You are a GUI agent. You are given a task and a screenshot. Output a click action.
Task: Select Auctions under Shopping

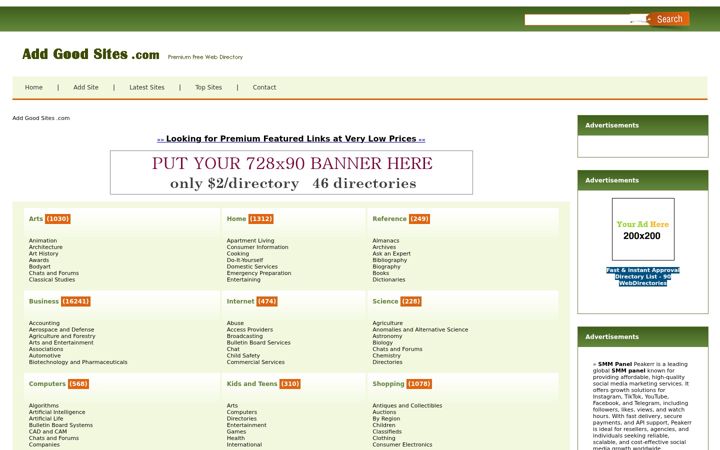(384, 412)
